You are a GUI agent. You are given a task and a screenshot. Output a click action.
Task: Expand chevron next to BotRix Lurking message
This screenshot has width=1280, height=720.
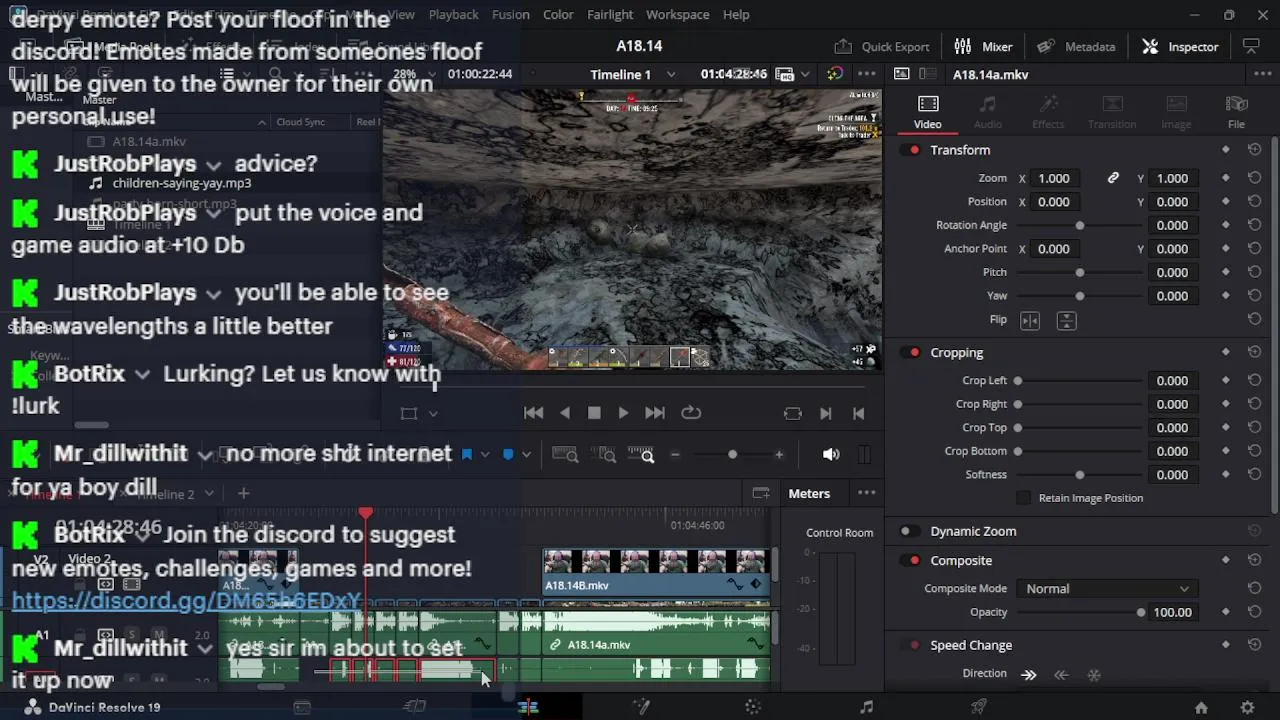pyautogui.click(x=142, y=374)
